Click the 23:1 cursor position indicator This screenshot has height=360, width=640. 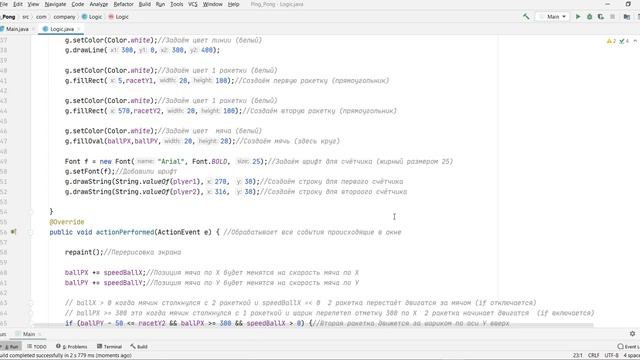coord(578,356)
